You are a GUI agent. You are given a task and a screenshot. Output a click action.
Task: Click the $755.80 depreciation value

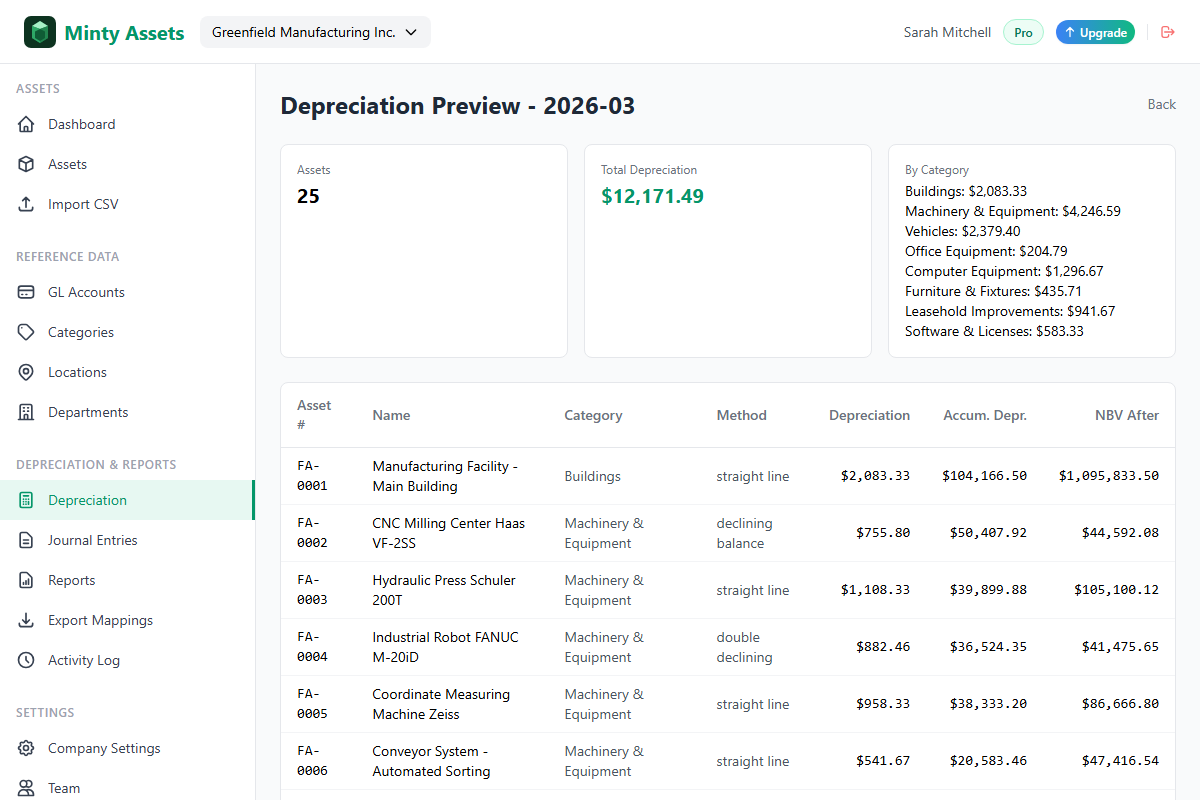point(883,533)
